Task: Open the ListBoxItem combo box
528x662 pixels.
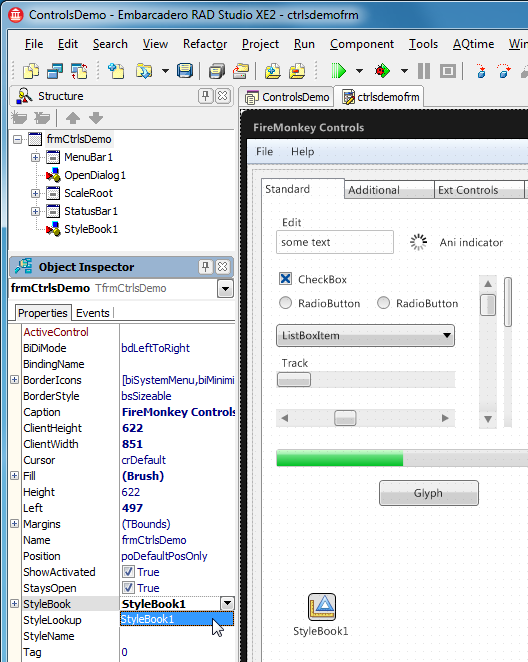Action: click(x=365, y=336)
